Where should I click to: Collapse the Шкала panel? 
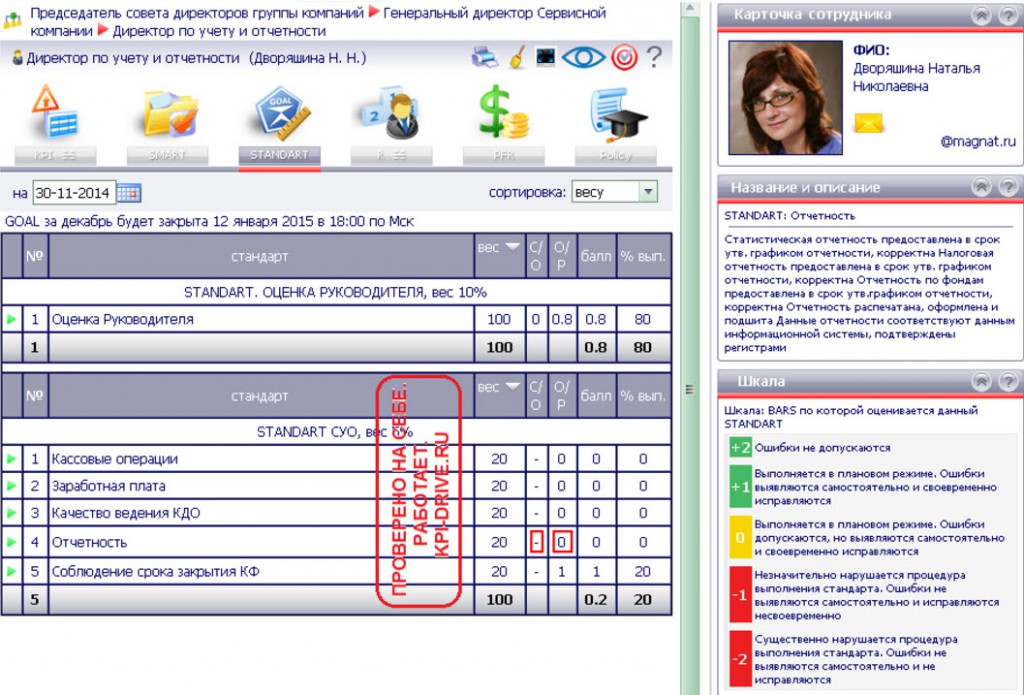tap(982, 381)
